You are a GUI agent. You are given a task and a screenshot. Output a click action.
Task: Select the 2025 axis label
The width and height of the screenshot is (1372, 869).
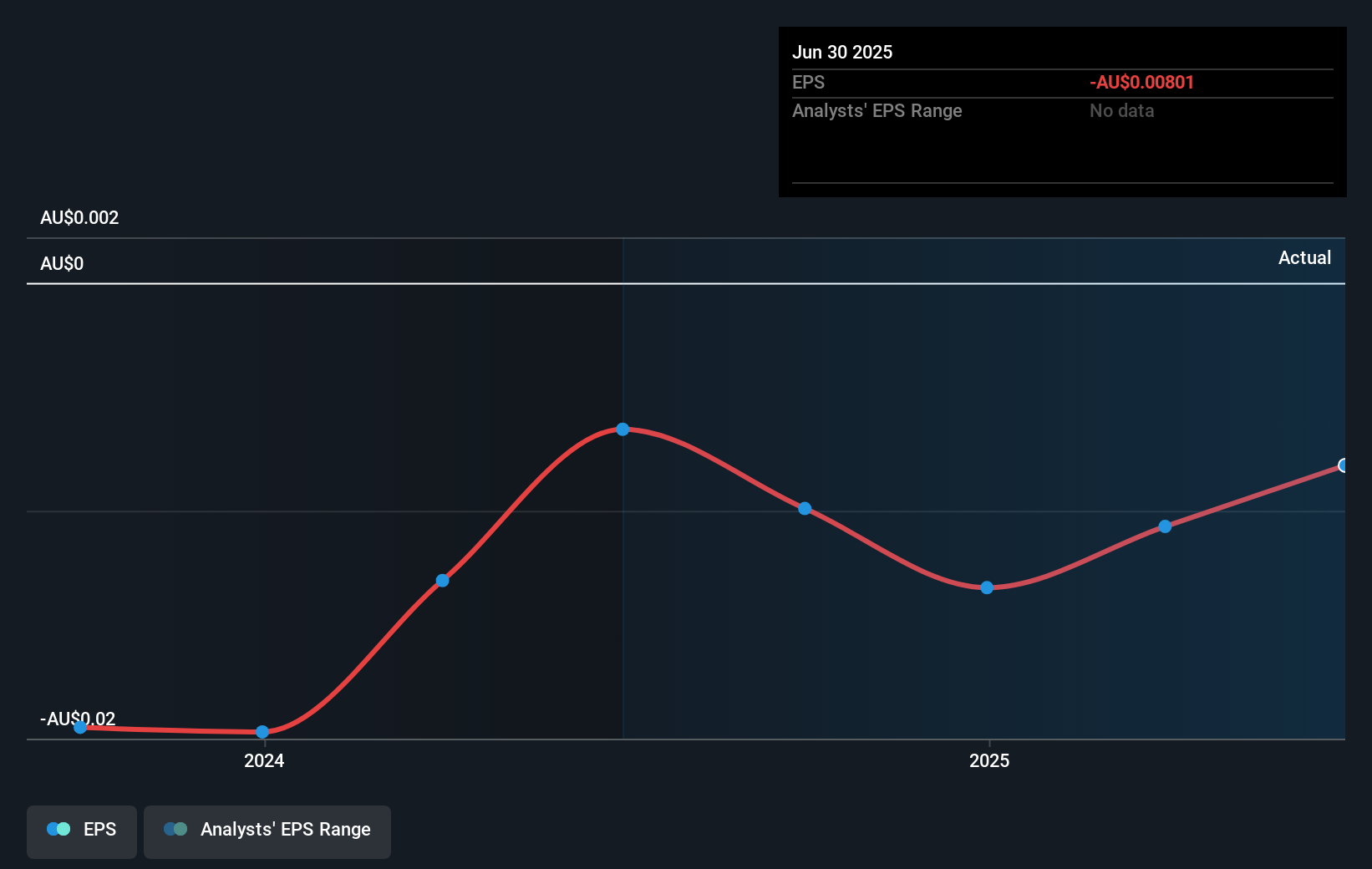(989, 761)
